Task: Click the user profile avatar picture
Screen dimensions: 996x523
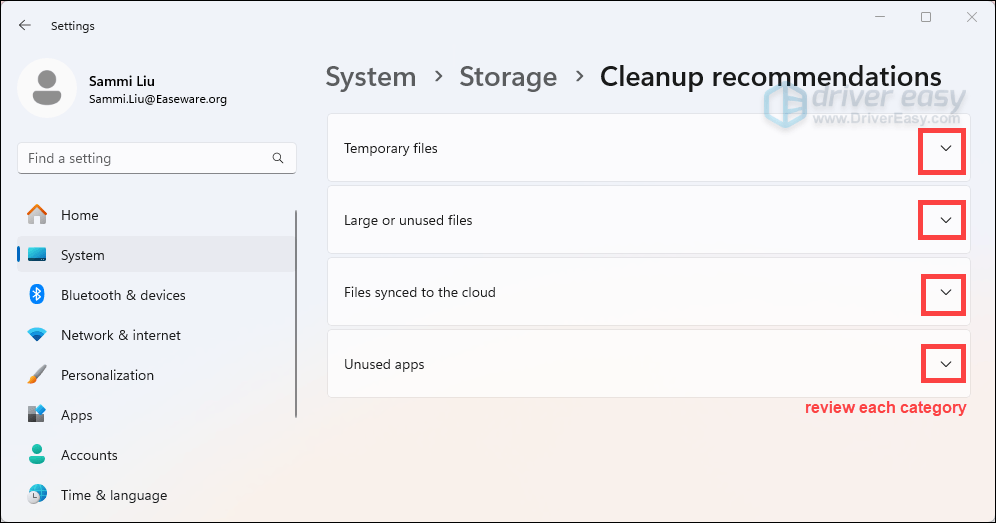Action: [46, 88]
